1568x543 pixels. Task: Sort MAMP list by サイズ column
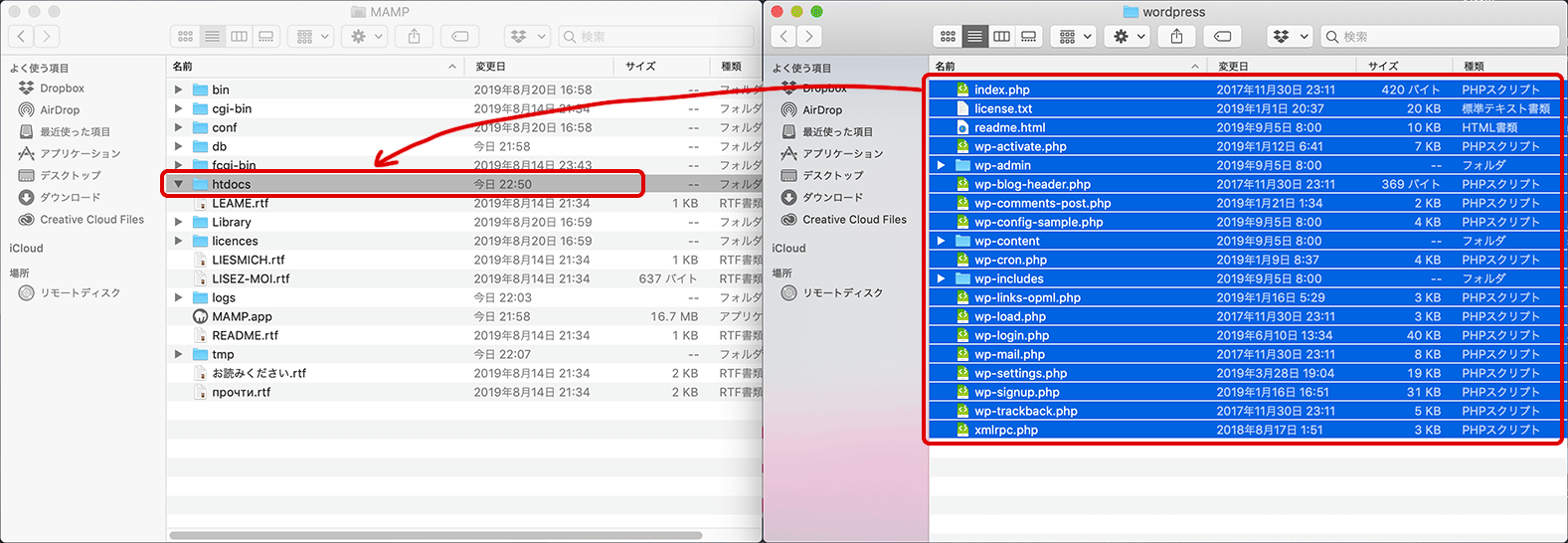click(x=661, y=67)
